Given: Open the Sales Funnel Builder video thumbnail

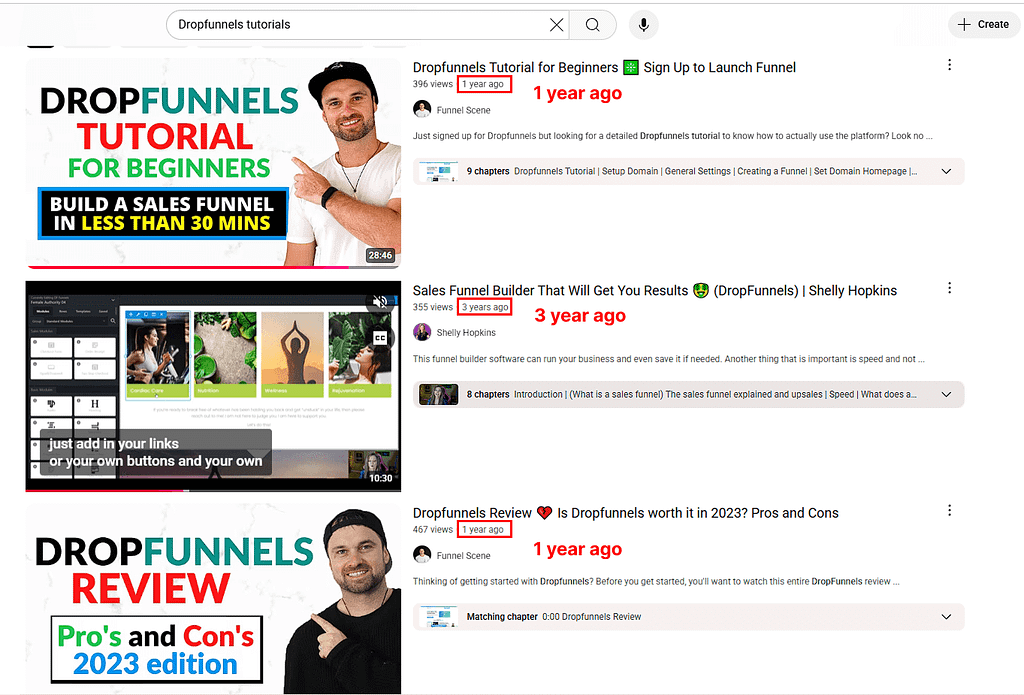Looking at the screenshot, I should [x=213, y=386].
